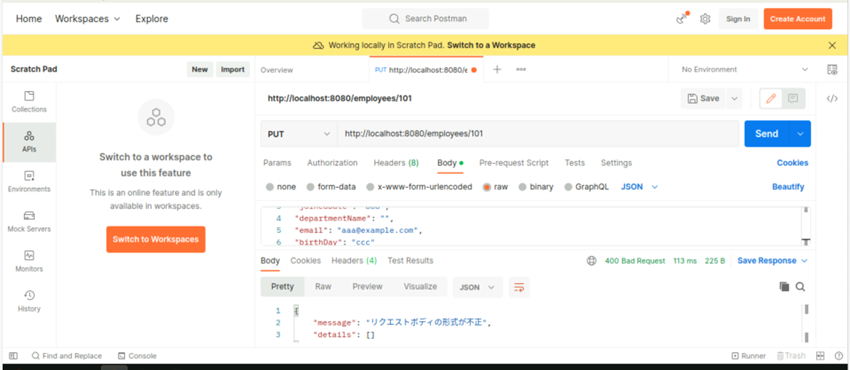Screen dimensions: 850x370
Task: Send the PUT request
Action: click(x=767, y=134)
